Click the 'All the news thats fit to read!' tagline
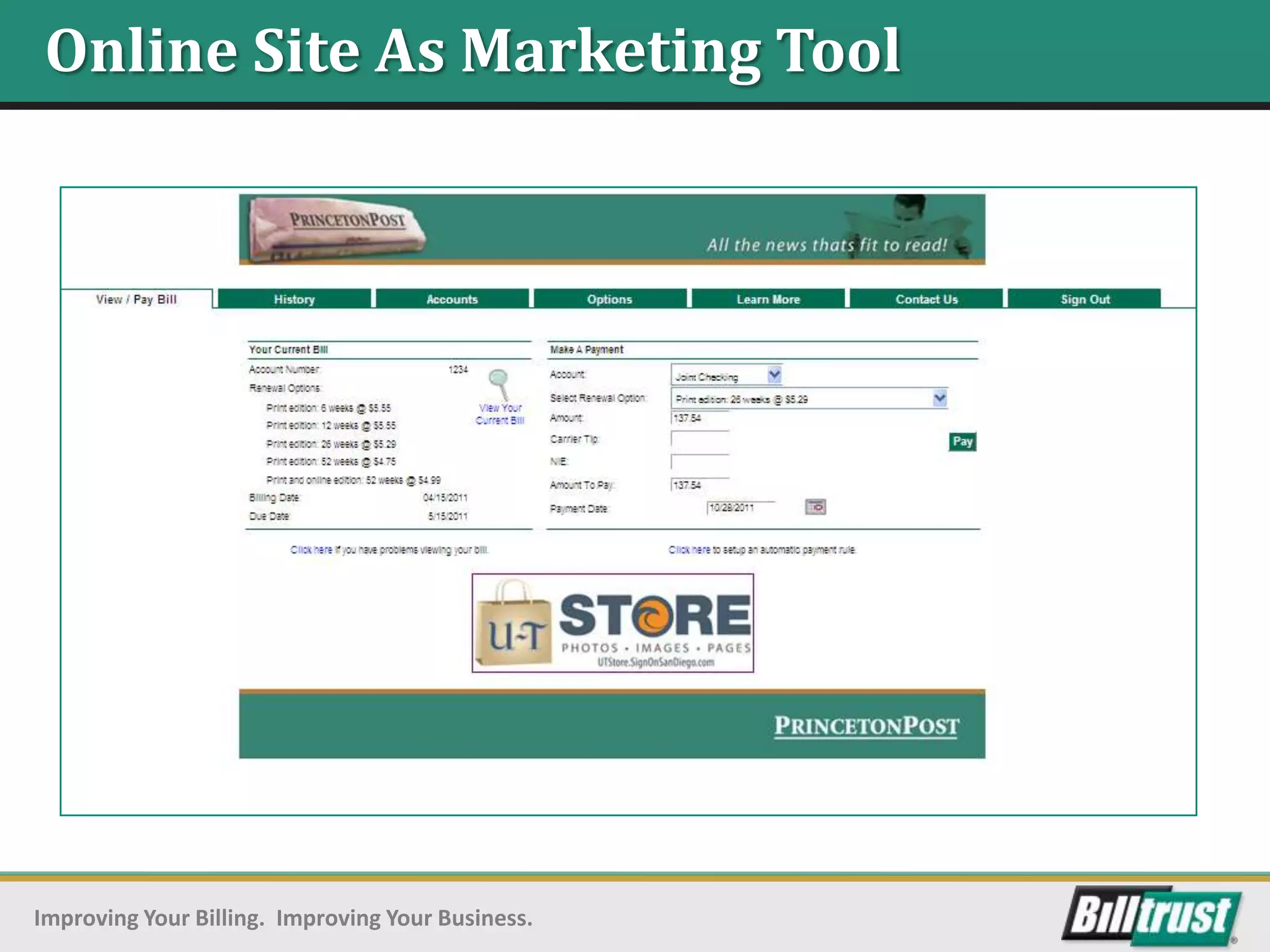This screenshot has height=952, width=1270. coord(827,245)
